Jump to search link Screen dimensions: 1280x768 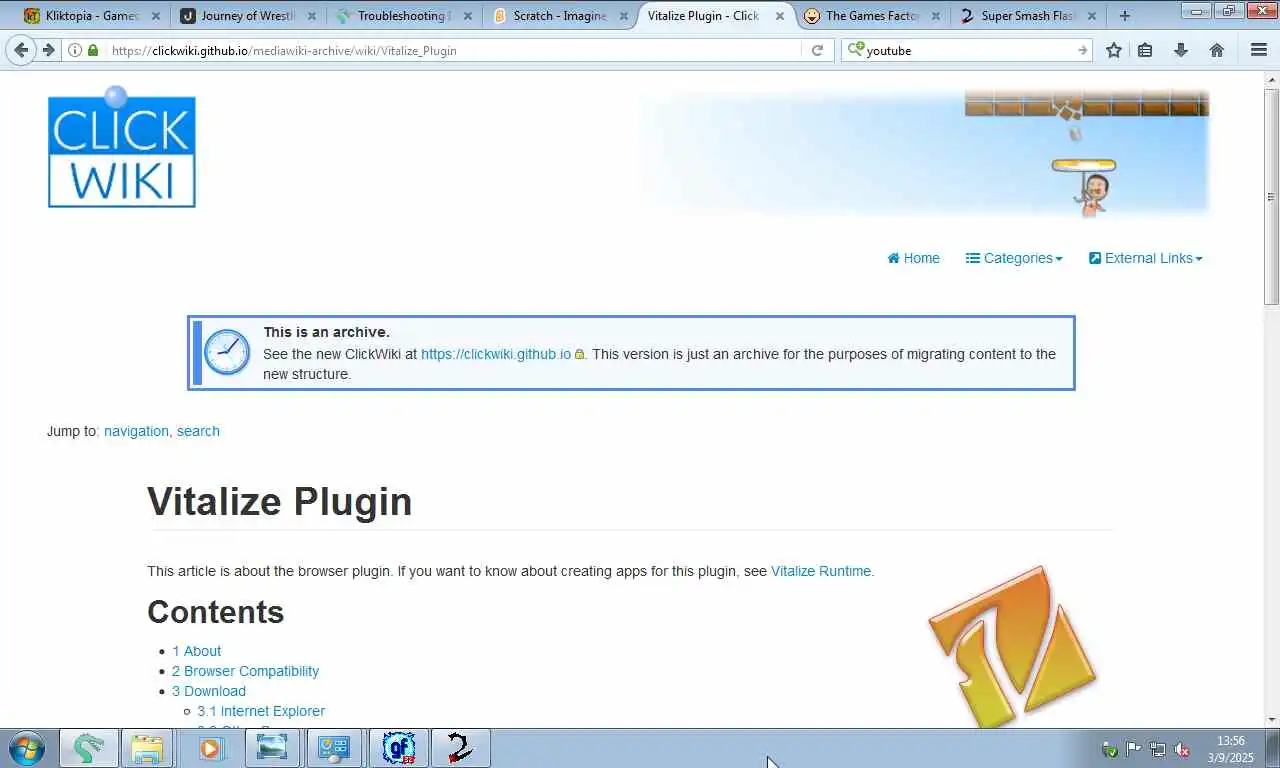(x=198, y=431)
